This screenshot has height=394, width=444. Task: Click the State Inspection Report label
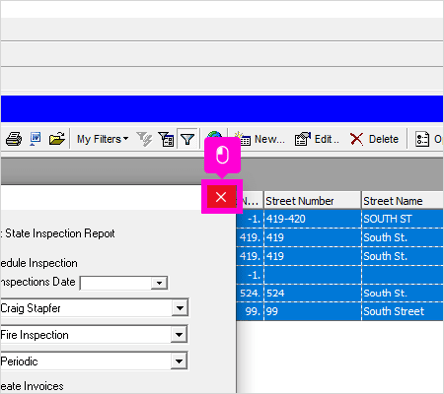(x=60, y=233)
